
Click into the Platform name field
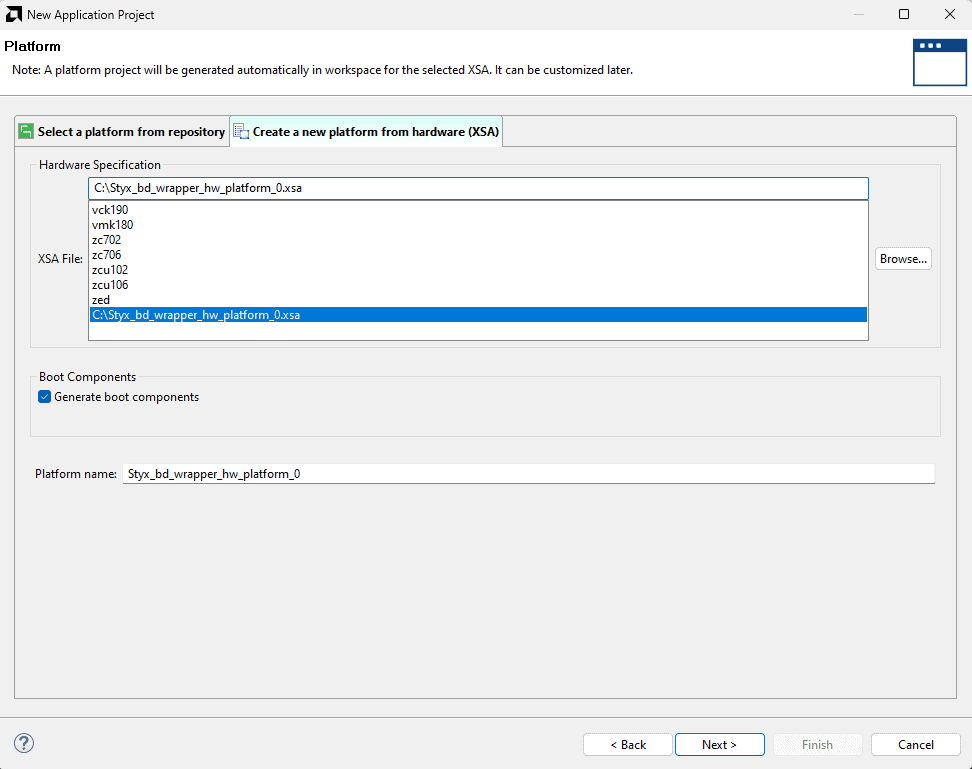[528, 474]
